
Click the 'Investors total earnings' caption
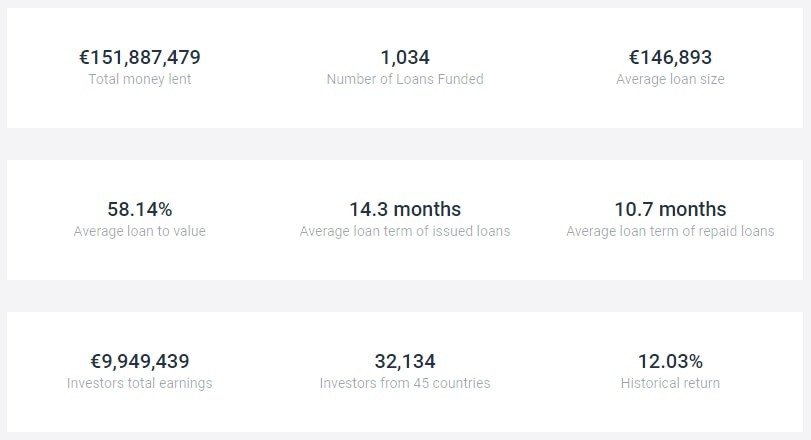pyautogui.click(x=140, y=383)
